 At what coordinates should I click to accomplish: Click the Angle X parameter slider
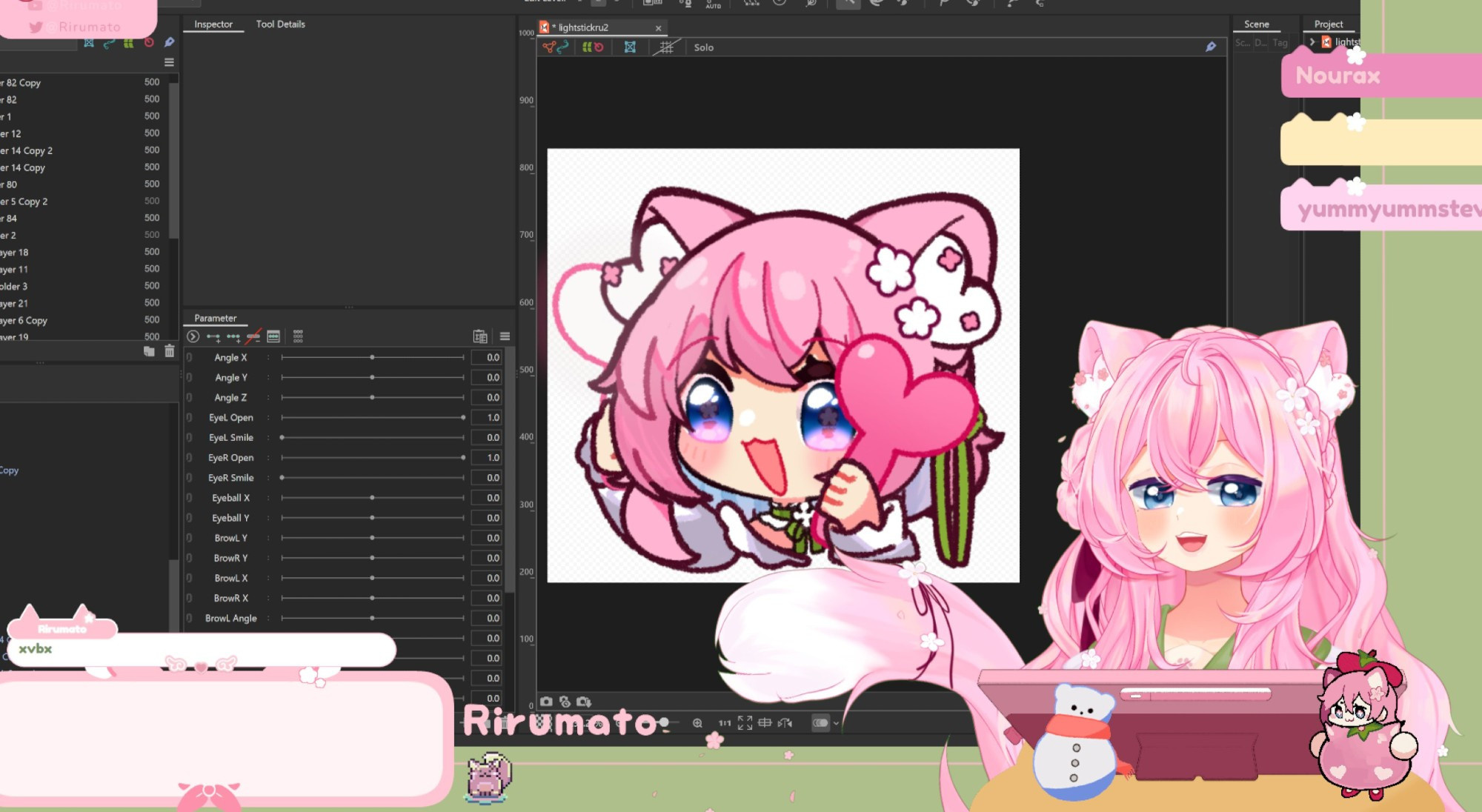[372, 357]
